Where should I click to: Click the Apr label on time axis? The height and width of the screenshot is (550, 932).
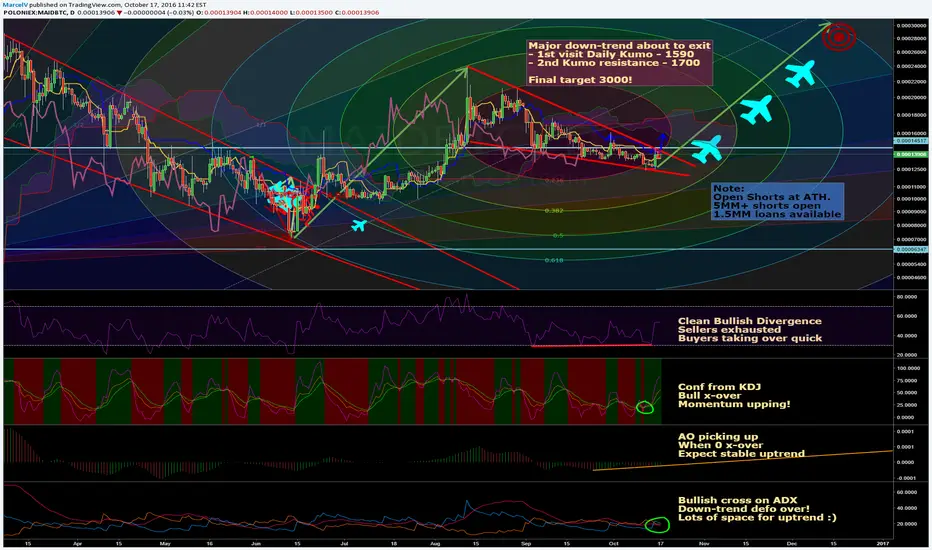[77, 543]
